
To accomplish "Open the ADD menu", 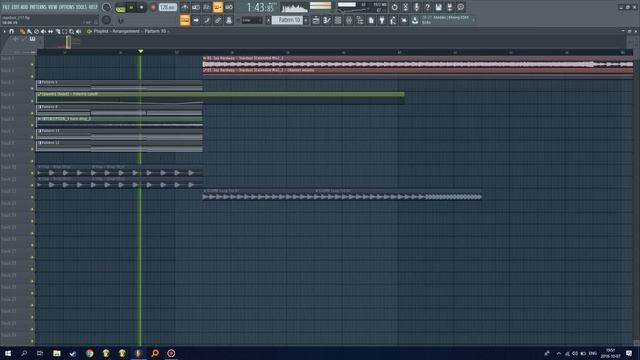I will (24, 7).
